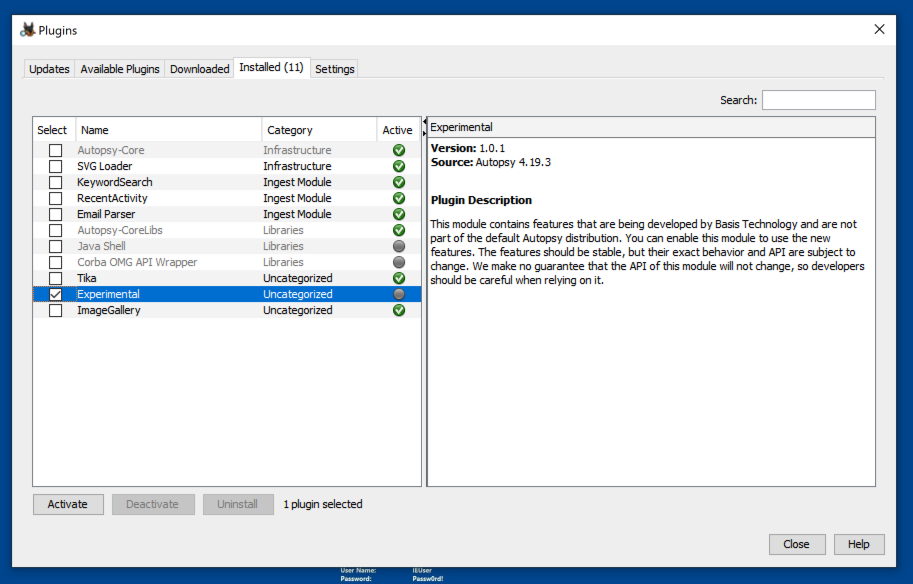Uncheck the Experimental plugin checkbox

tap(55, 295)
